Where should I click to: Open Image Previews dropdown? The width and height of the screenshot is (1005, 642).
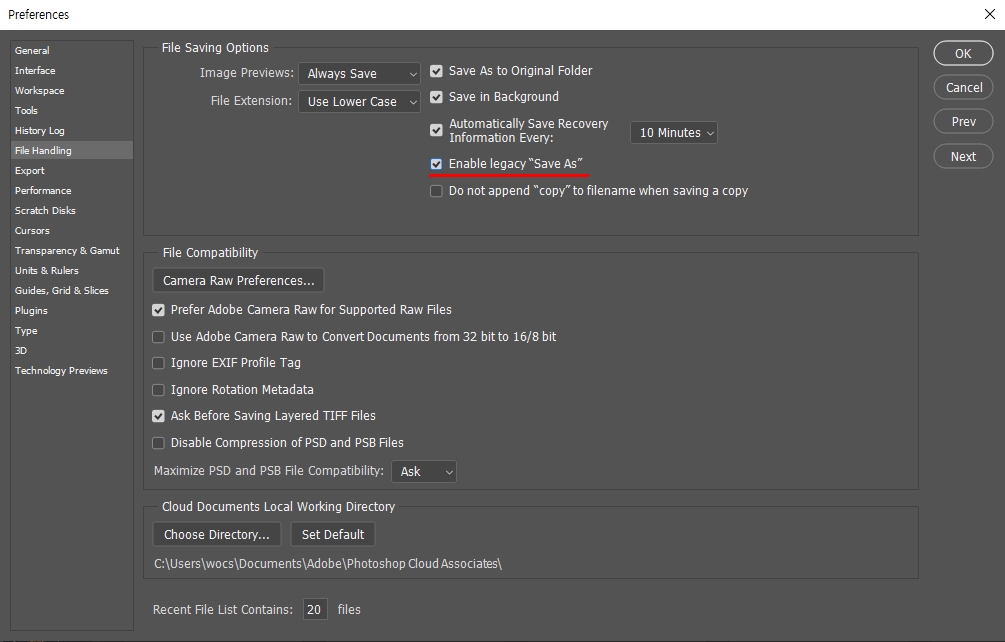360,74
